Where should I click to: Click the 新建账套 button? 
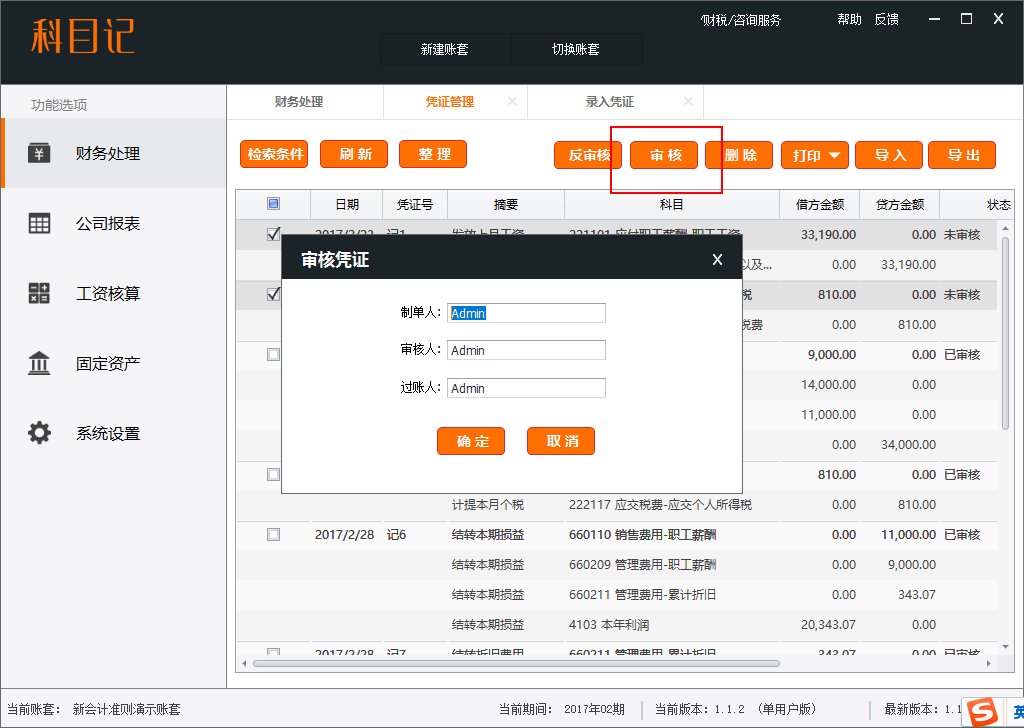tap(445, 49)
